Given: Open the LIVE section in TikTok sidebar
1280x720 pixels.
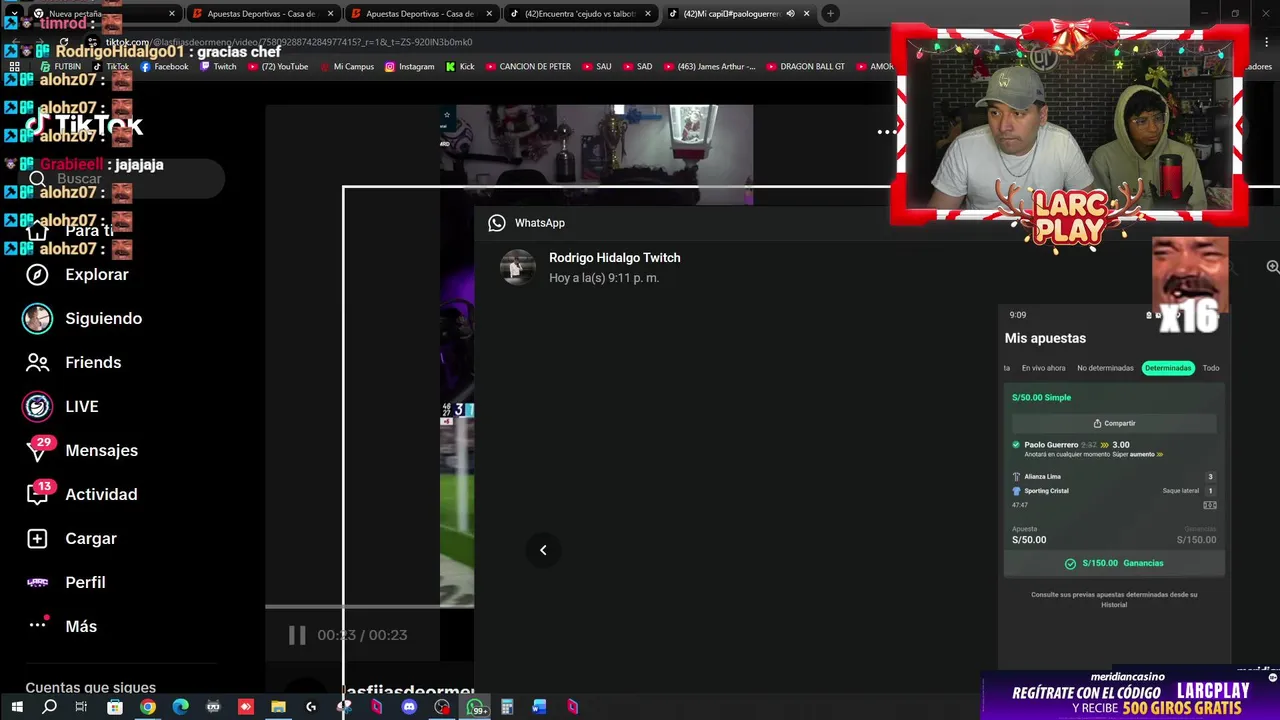Looking at the screenshot, I should [61, 406].
